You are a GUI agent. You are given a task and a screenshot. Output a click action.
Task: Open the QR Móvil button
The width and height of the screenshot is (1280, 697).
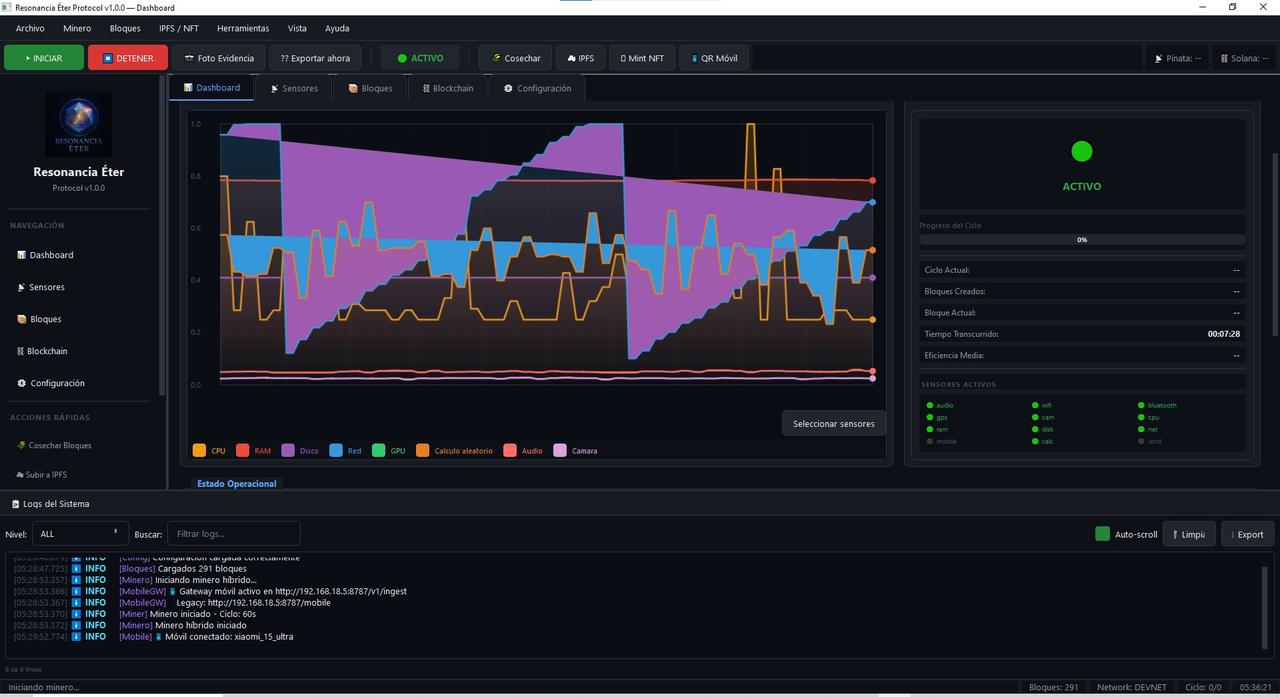click(714, 58)
